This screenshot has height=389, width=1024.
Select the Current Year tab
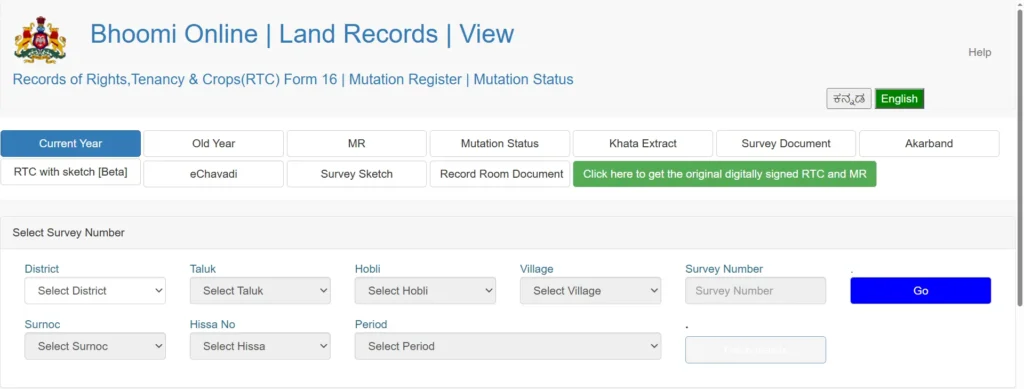pyautogui.click(x=71, y=144)
